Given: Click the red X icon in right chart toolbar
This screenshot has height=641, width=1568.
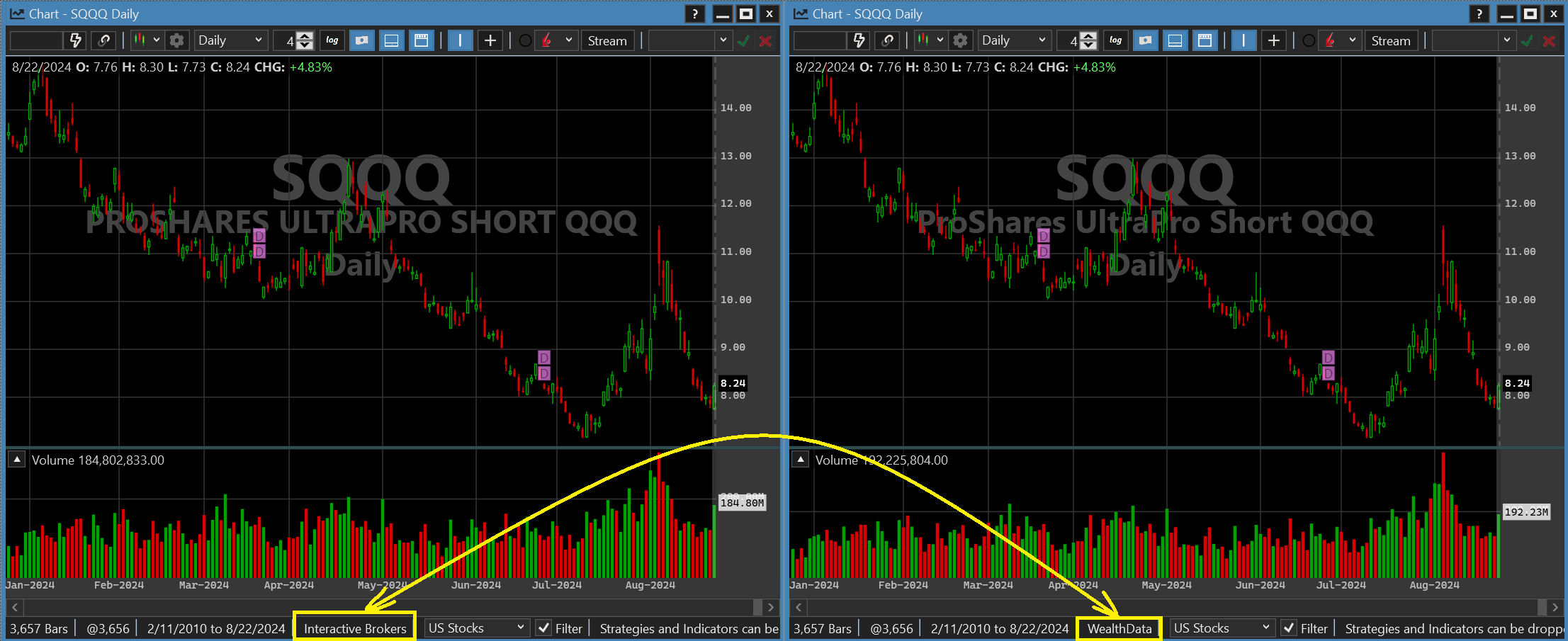Looking at the screenshot, I should click(x=1549, y=41).
